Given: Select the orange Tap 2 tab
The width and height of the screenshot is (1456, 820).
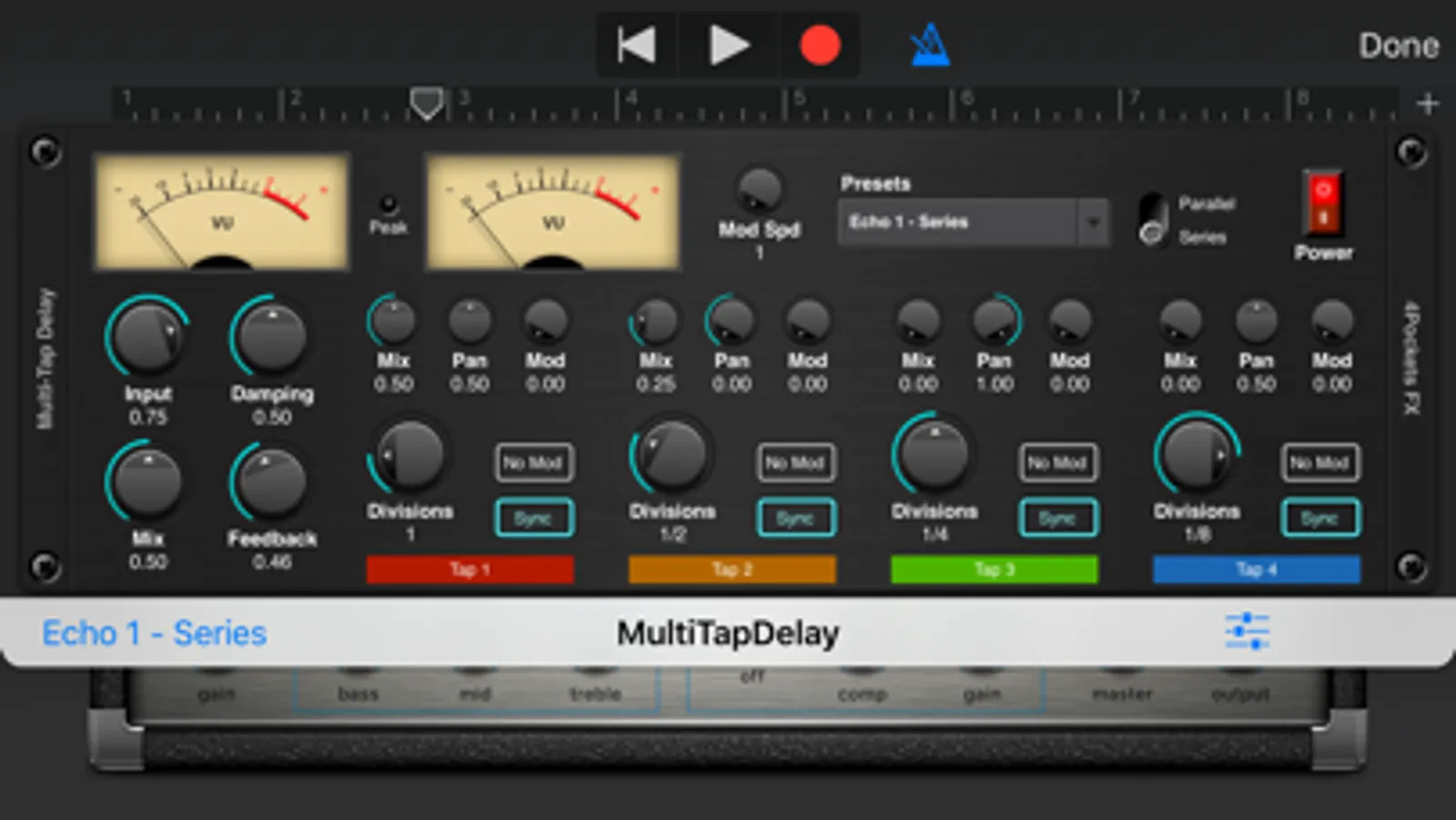Looking at the screenshot, I should pyautogui.click(x=732, y=569).
